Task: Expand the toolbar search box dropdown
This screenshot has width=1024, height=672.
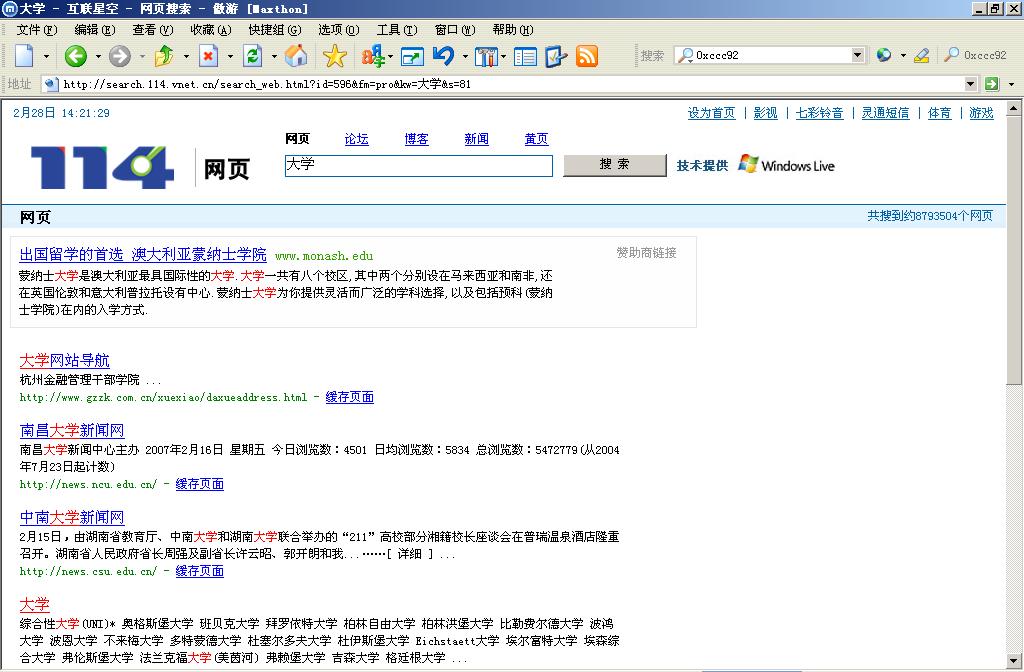Action: point(857,56)
